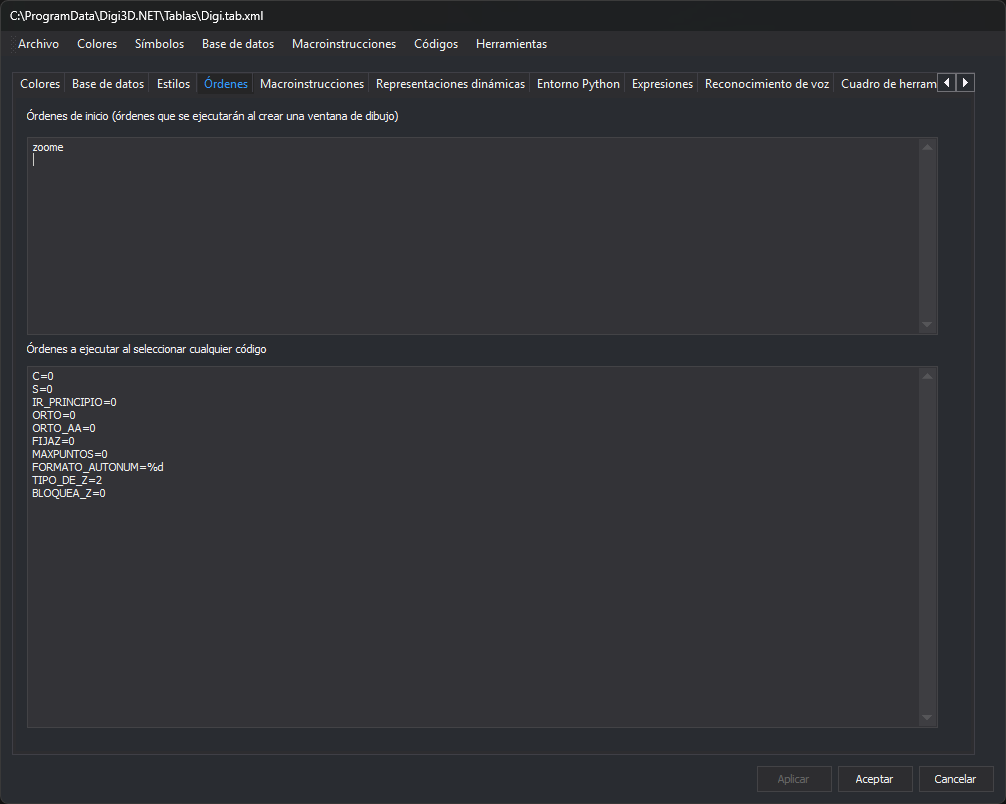Click the BLOQUEA_Z=0 line in code orders box
This screenshot has height=804, width=1006.
pyautogui.click(x=69, y=493)
